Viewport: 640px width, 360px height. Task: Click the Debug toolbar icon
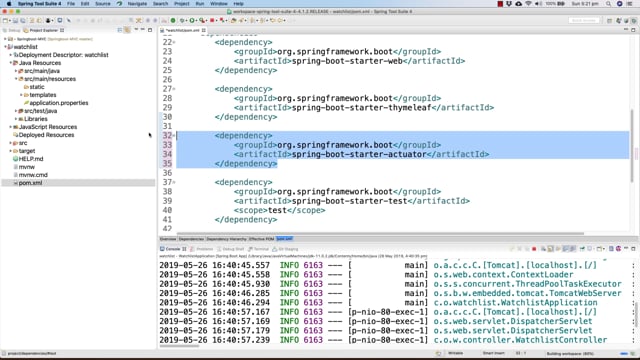click(182, 20)
